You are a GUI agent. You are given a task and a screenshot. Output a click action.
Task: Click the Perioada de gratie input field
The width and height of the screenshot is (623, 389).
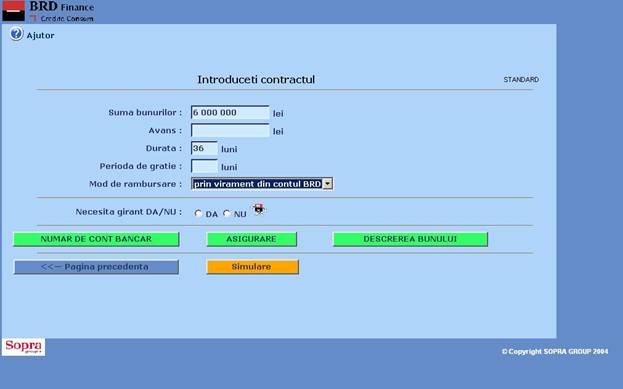click(x=204, y=166)
